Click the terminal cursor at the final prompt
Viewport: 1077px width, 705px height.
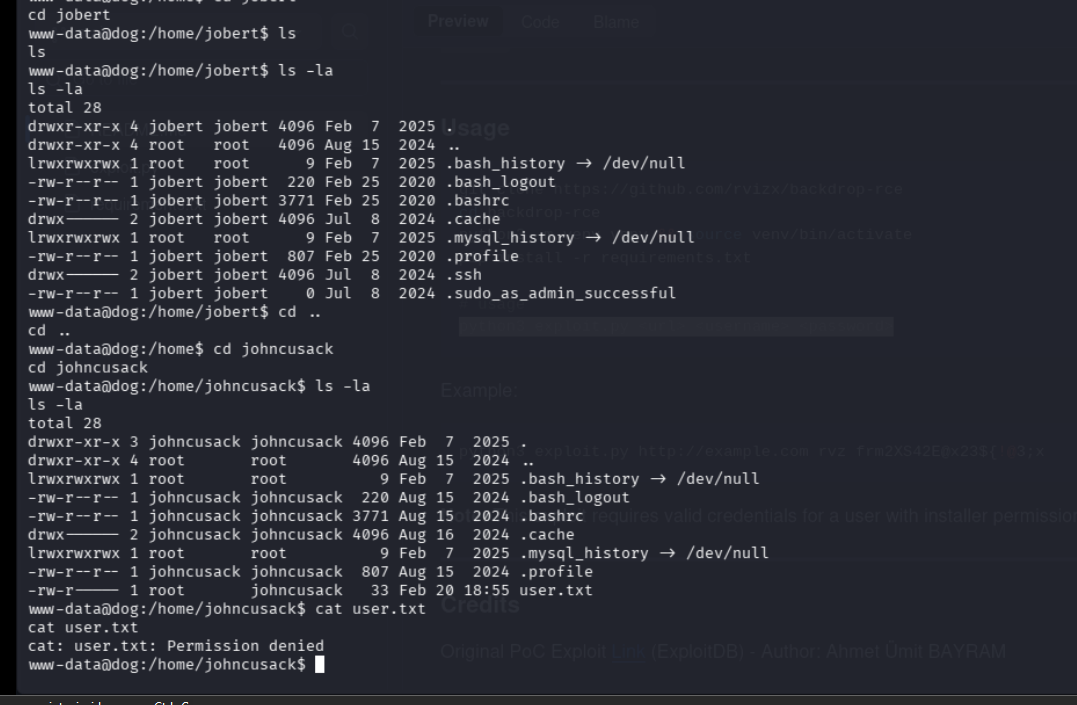(x=319, y=665)
